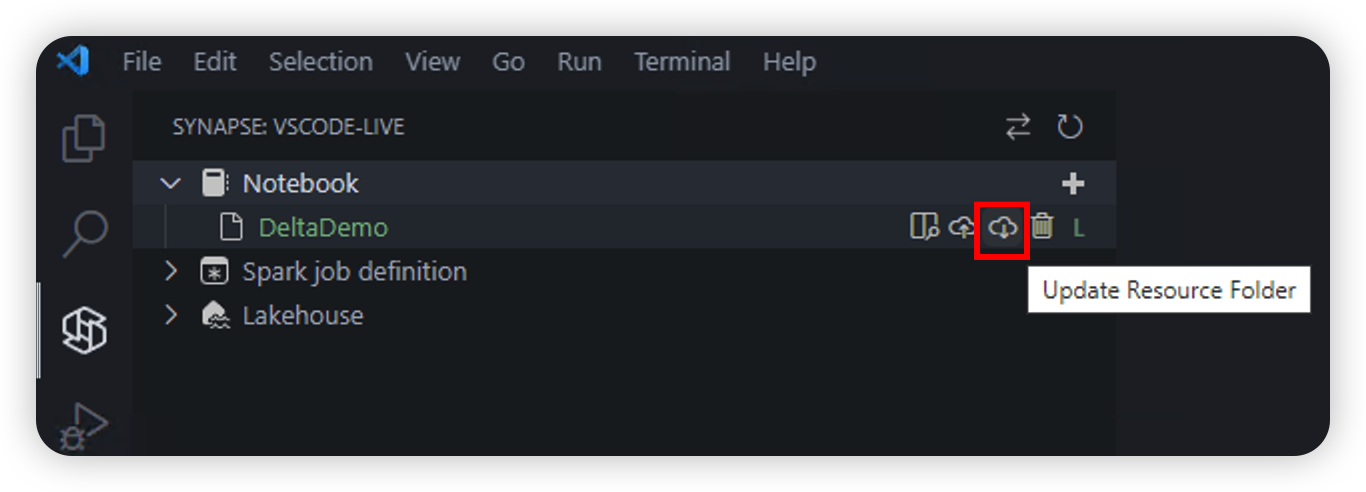Delete DeltaDemo with trash icon

click(x=1042, y=227)
